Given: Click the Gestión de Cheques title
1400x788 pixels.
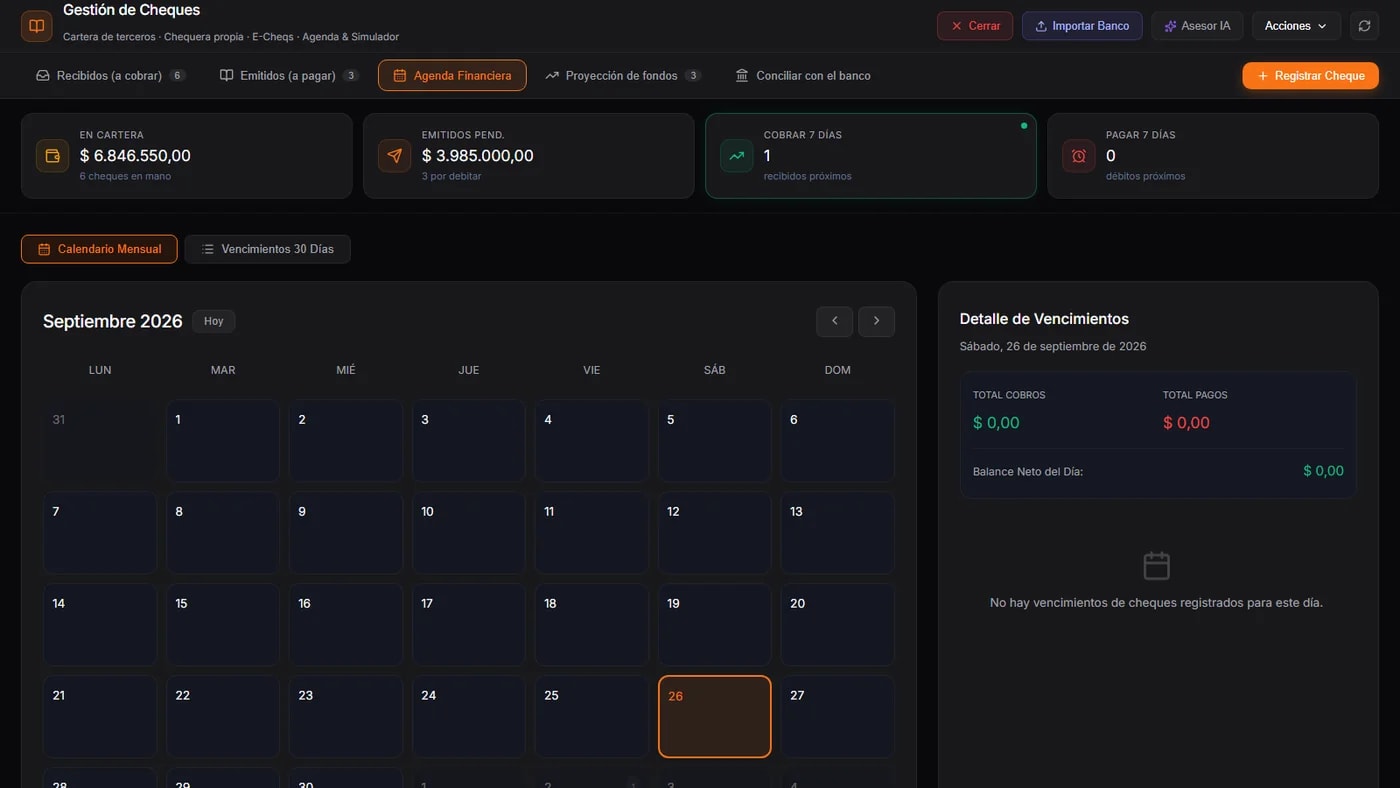Looking at the screenshot, I should 131,10.
